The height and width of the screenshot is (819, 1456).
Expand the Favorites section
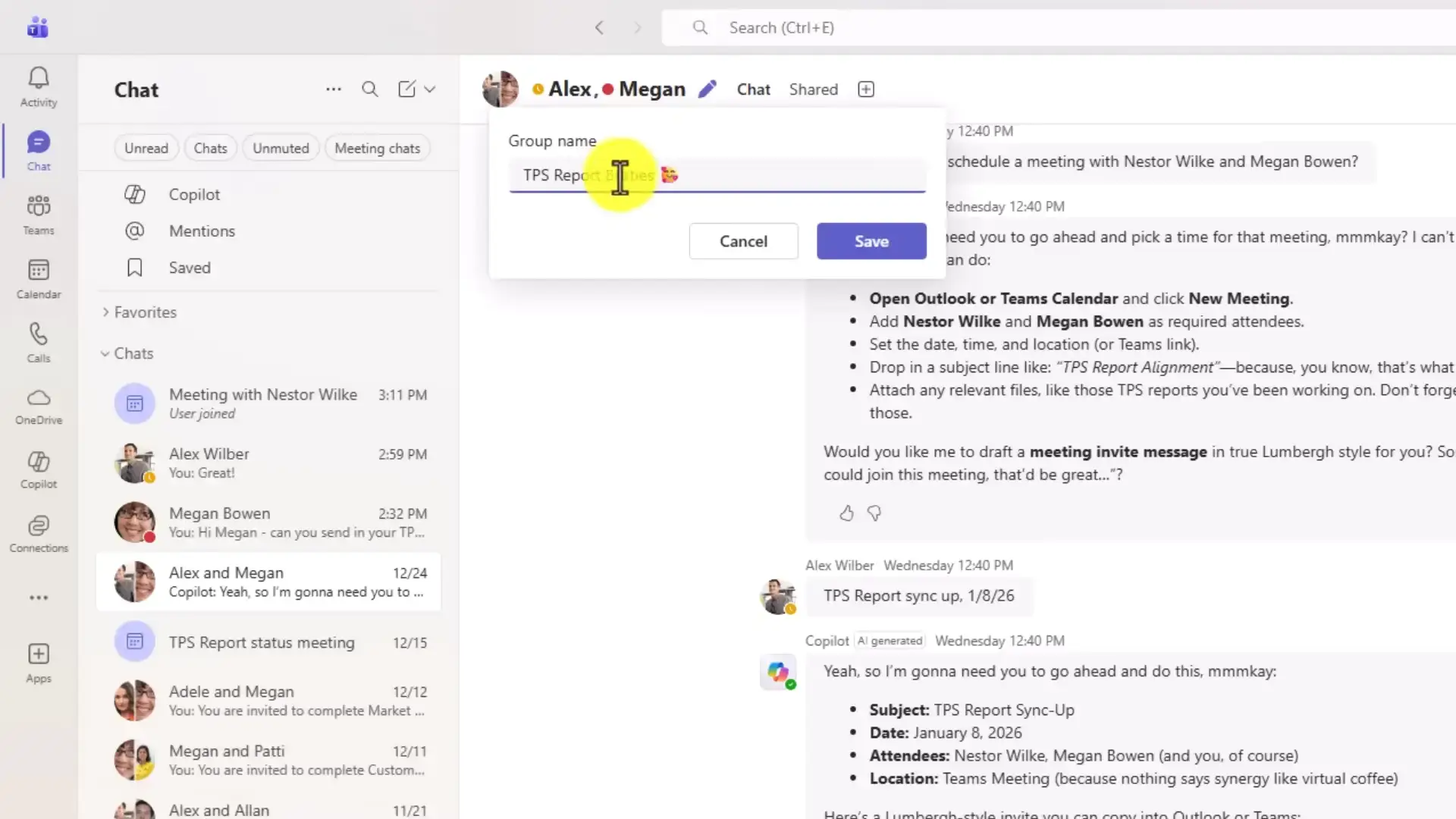click(139, 312)
